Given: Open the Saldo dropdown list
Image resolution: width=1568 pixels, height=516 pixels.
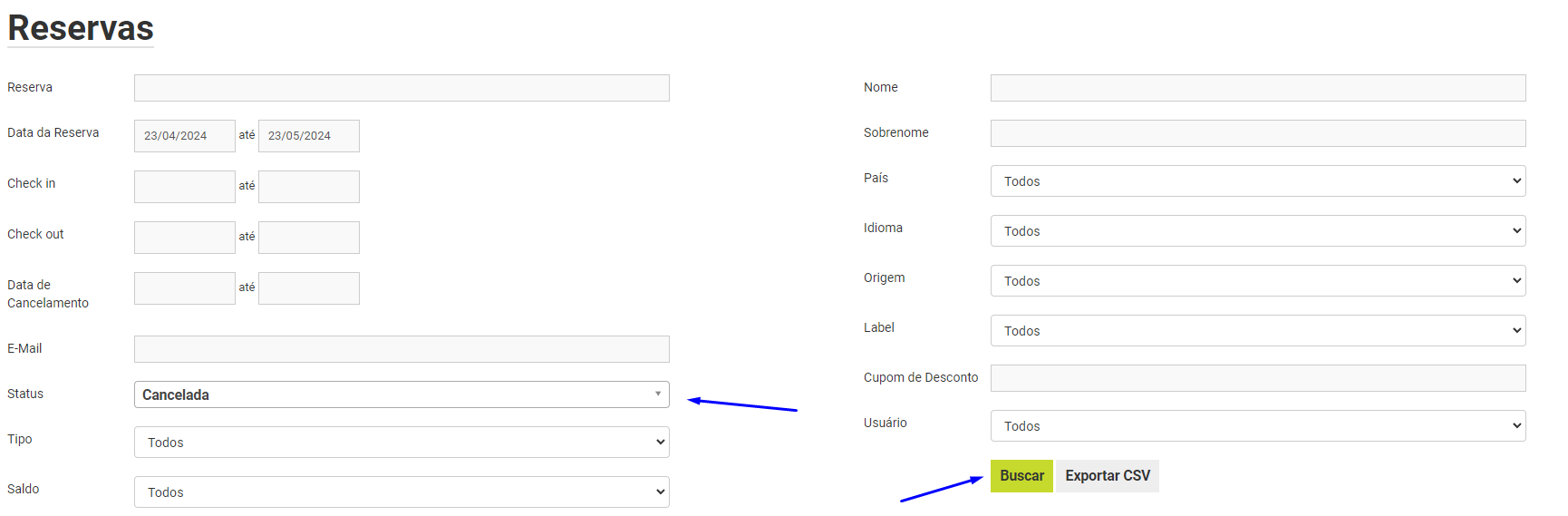Looking at the screenshot, I should pyautogui.click(x=402, y=492).
